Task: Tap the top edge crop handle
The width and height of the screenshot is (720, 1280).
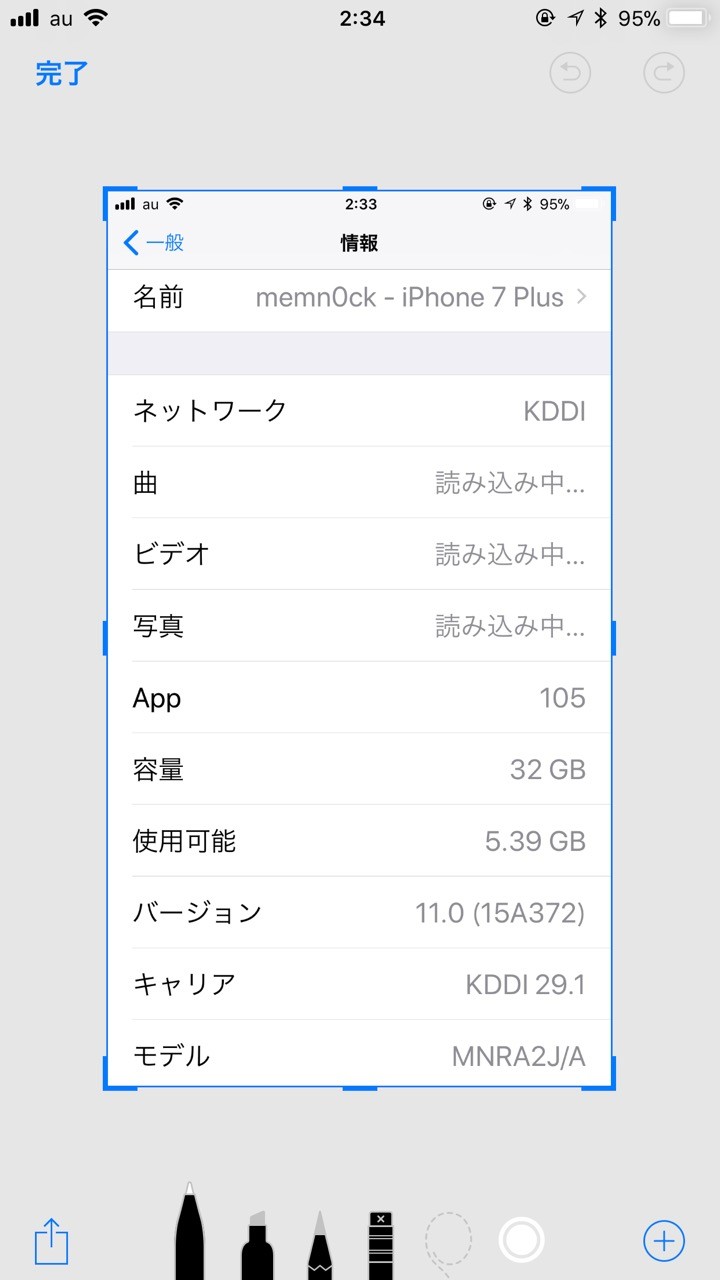Action: click(360, 188)
